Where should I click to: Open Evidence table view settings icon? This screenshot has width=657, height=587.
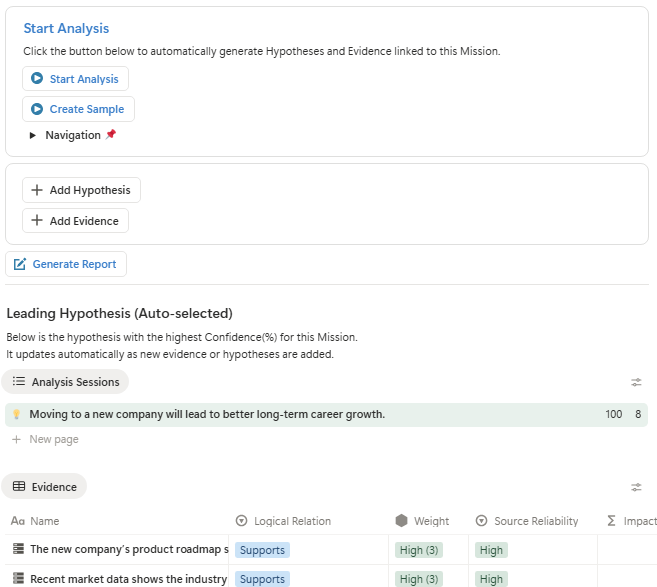coord(636,487)
